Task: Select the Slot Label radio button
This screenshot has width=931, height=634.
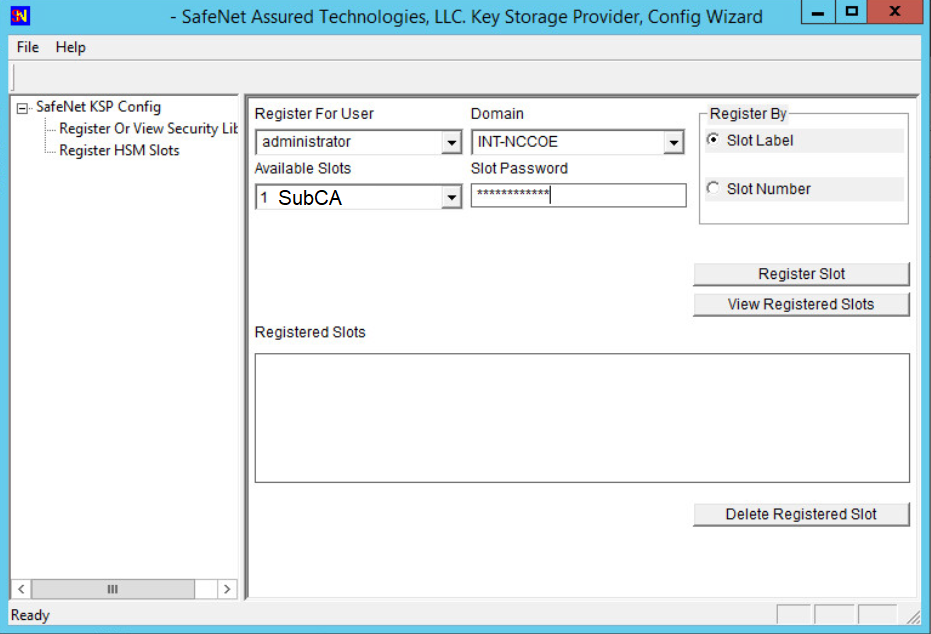Action: 713,140
